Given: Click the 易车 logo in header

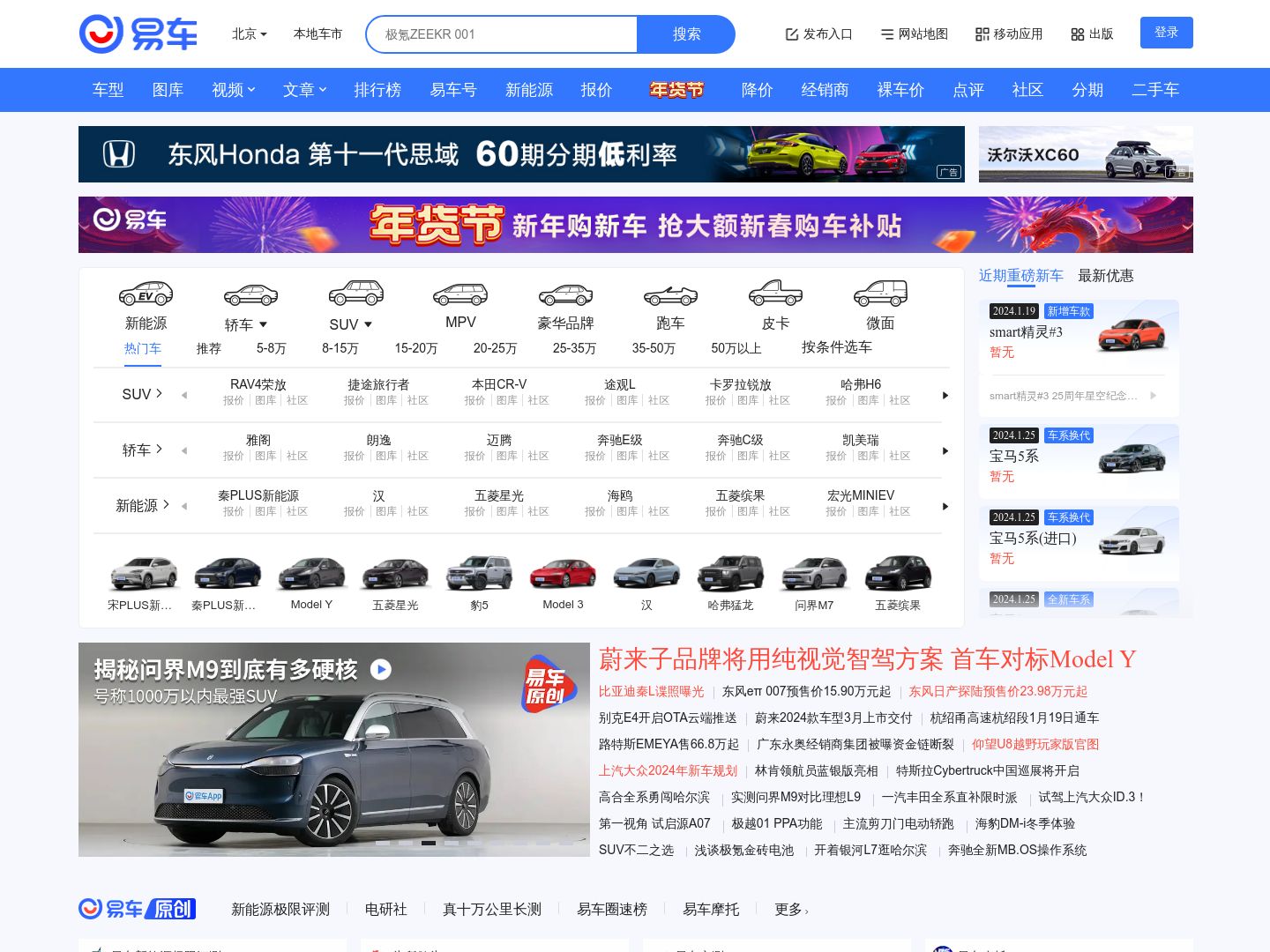Looking at the screenshot, I should [138, 33].
